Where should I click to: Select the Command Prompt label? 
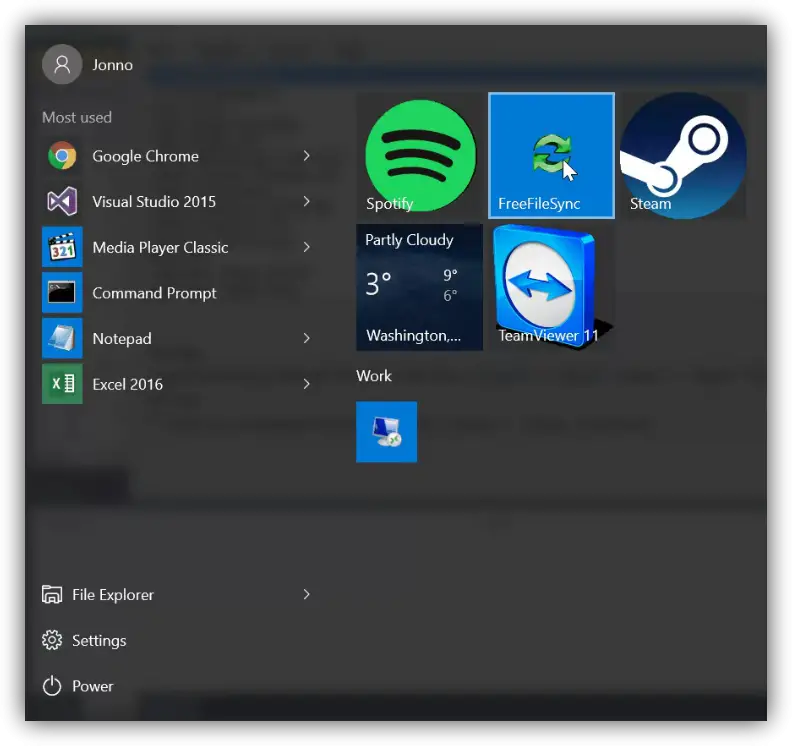tap(154, 293)
